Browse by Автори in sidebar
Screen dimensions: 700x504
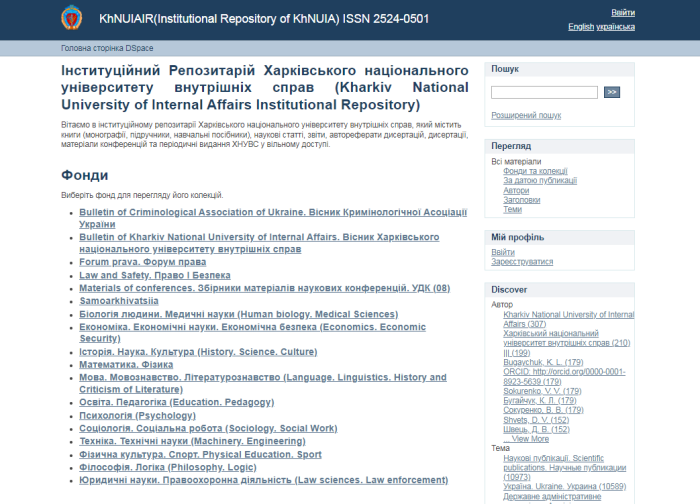point(516,190)
